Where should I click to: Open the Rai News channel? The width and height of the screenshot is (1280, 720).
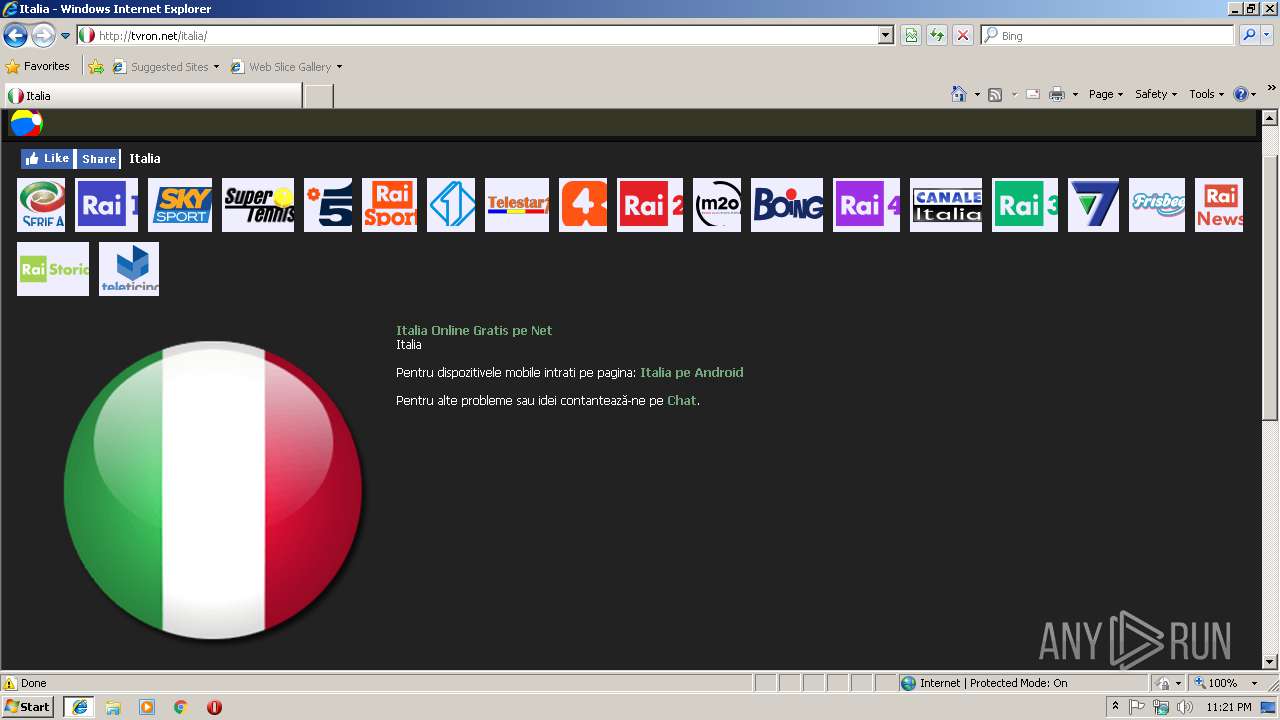pos(1219,205)
